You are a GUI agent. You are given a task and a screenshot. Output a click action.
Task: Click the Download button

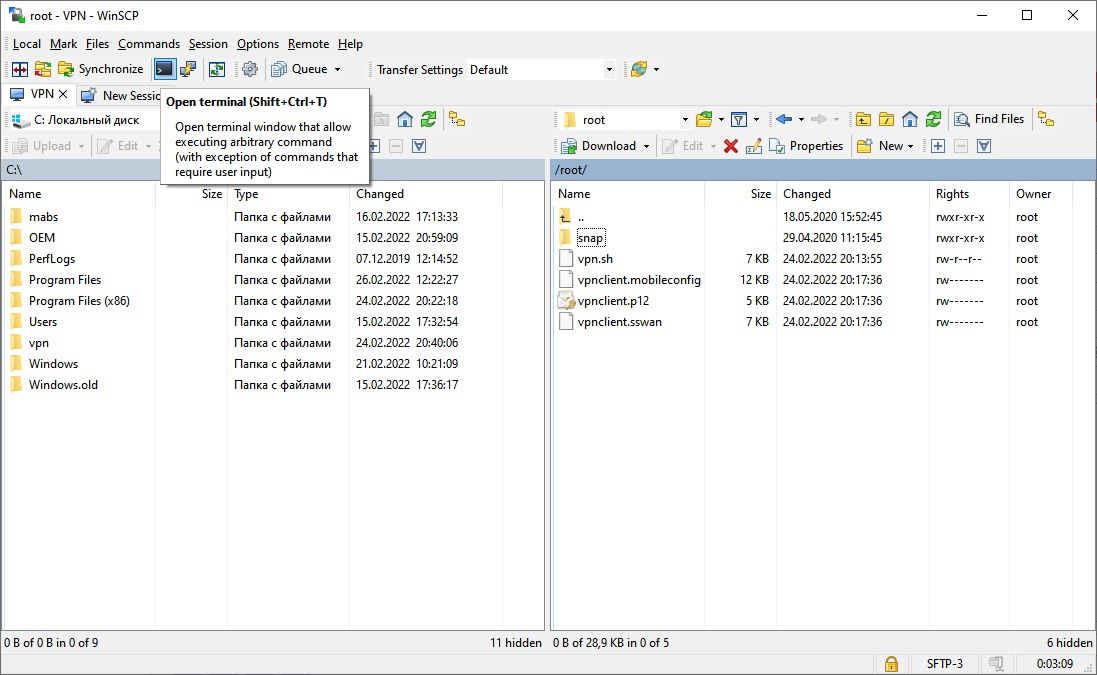pyautogui.click(x=599, y=146)
